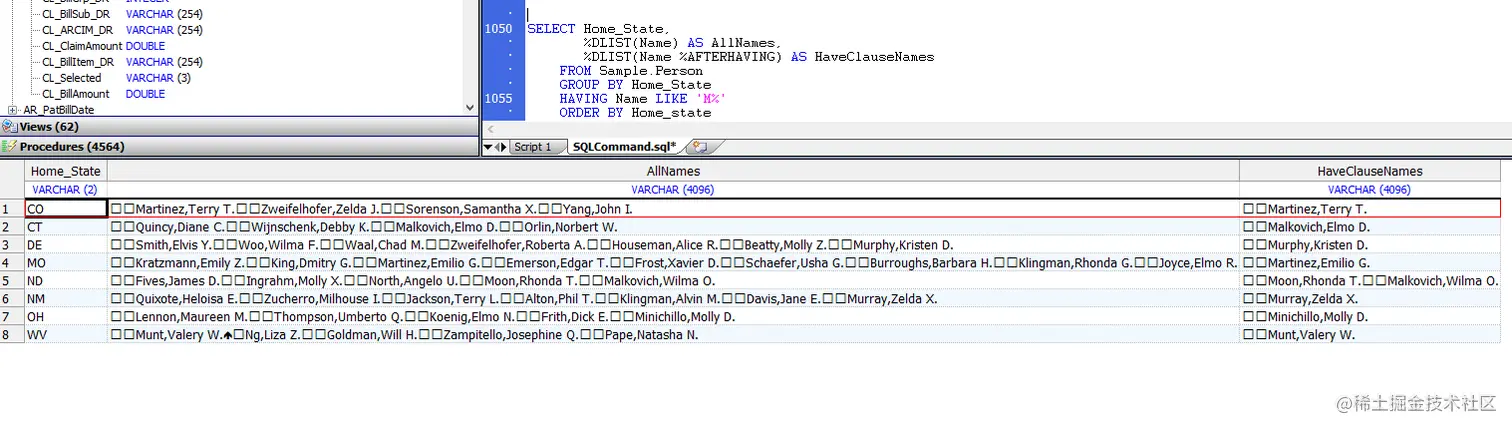Select result row number 4
1512x429 pixels.
click(12, 263)
